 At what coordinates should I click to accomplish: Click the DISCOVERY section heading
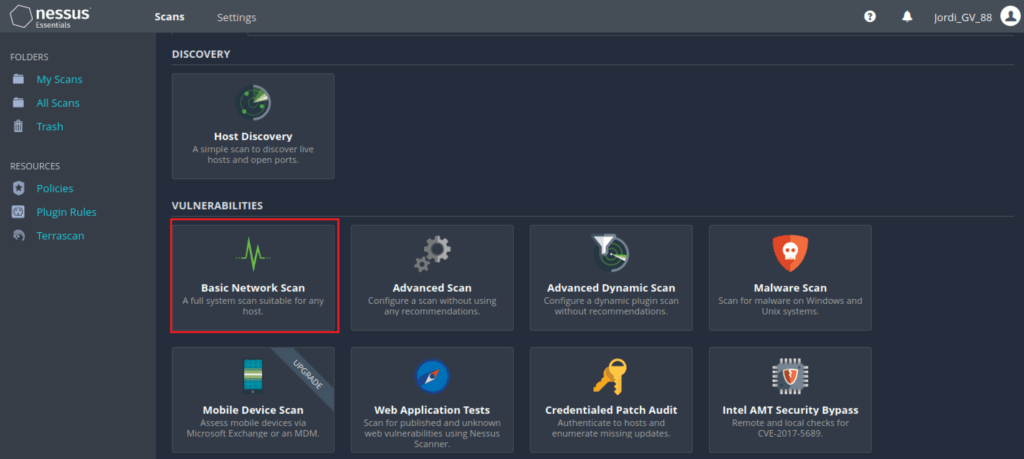pyautogui.click(x=200, y=54)
